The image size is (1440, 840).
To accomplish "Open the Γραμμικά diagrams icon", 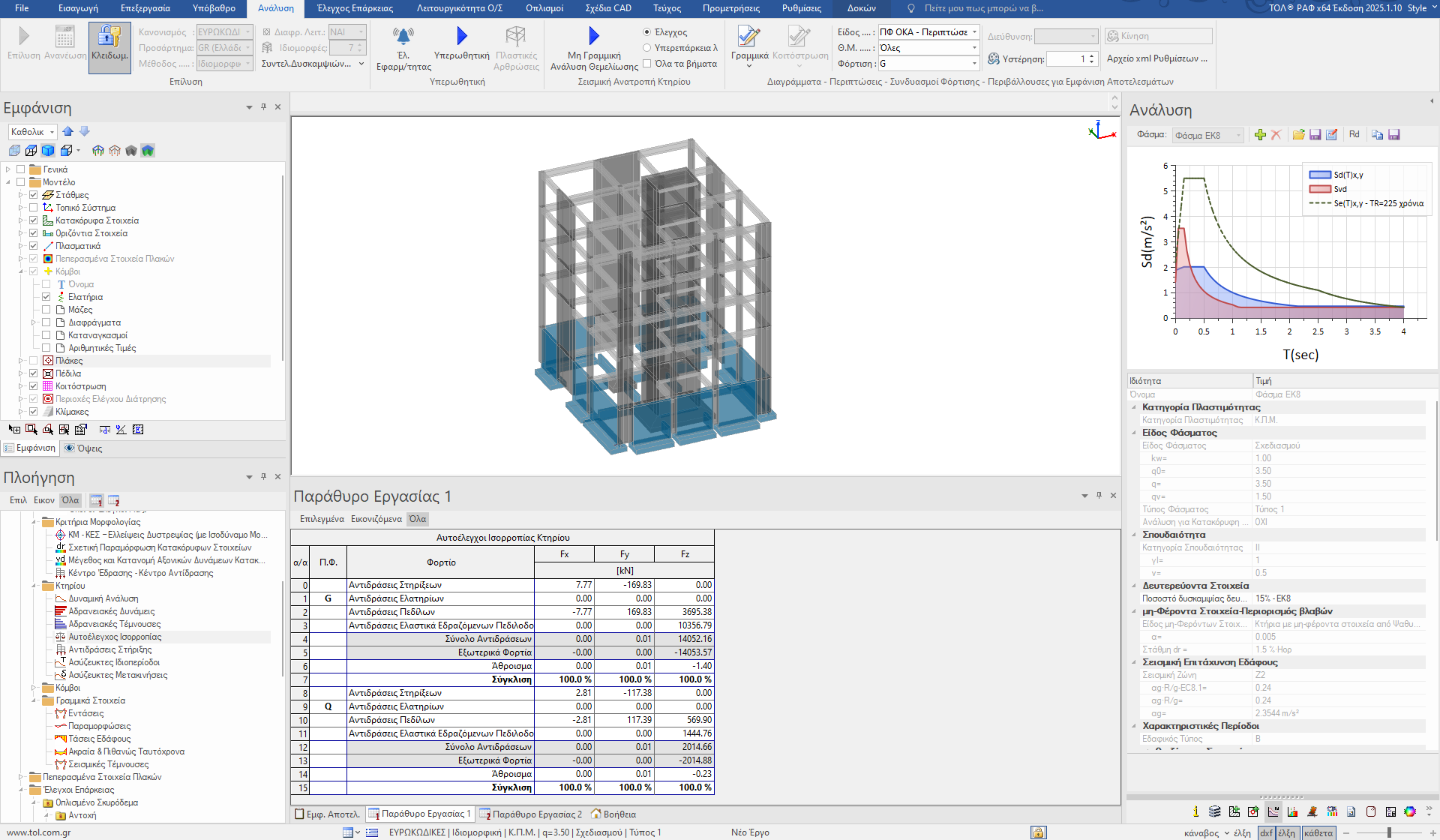I will click(748, 36).
